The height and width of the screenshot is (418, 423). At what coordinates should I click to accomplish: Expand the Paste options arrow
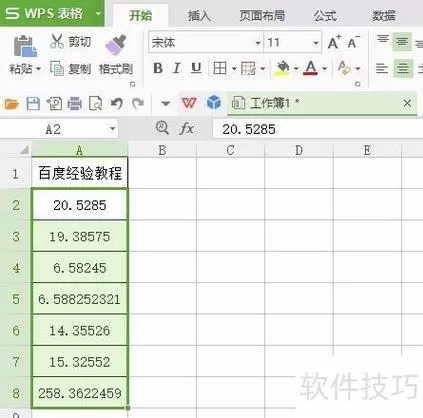coord(38,69)
